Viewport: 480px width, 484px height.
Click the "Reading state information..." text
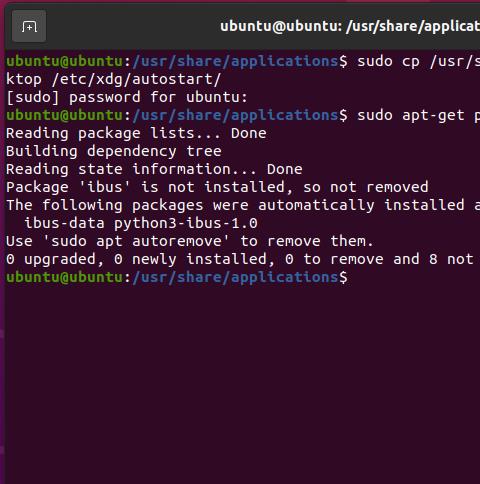[x=131, y=169]
